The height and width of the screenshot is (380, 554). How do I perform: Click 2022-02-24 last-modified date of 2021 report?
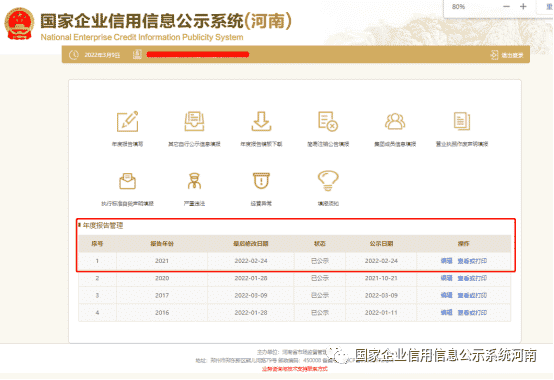click(x=251, y=261)
